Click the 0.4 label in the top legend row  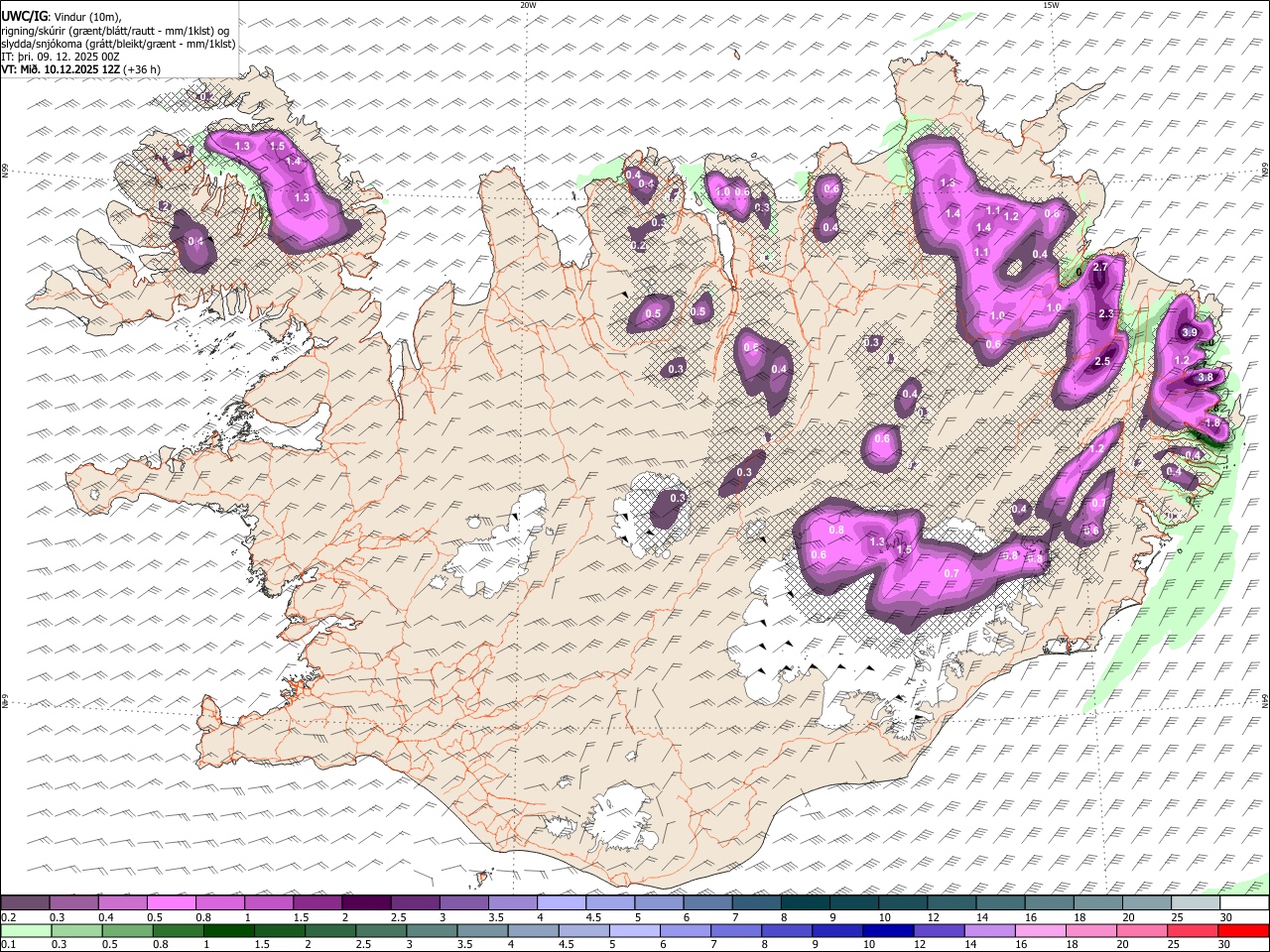click(x=105, y=917)
